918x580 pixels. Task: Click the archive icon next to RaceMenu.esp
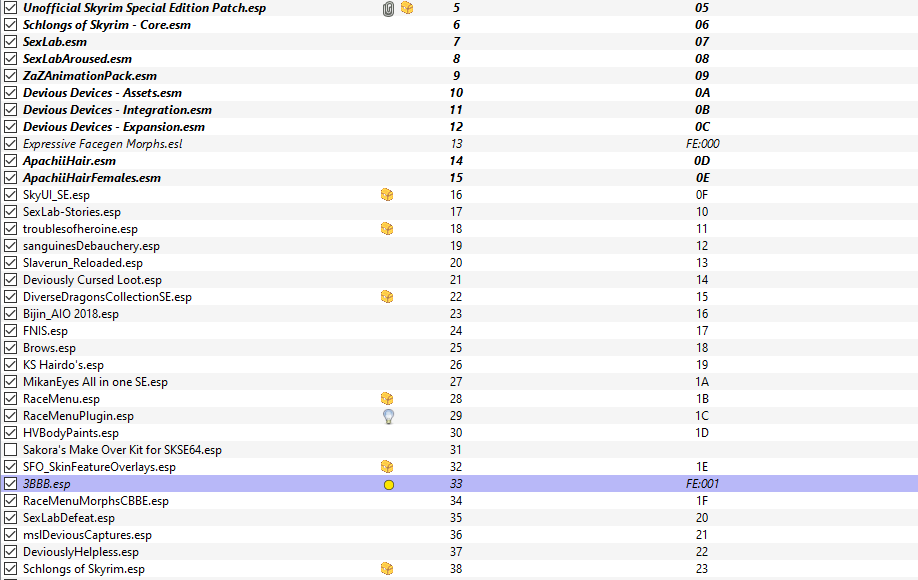click(387, 399)
